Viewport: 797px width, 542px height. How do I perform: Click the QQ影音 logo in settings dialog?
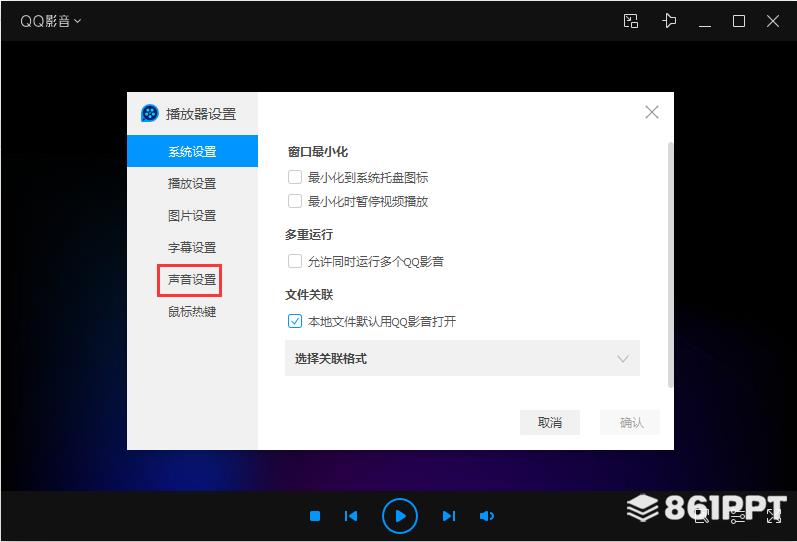tap(149, 113)
